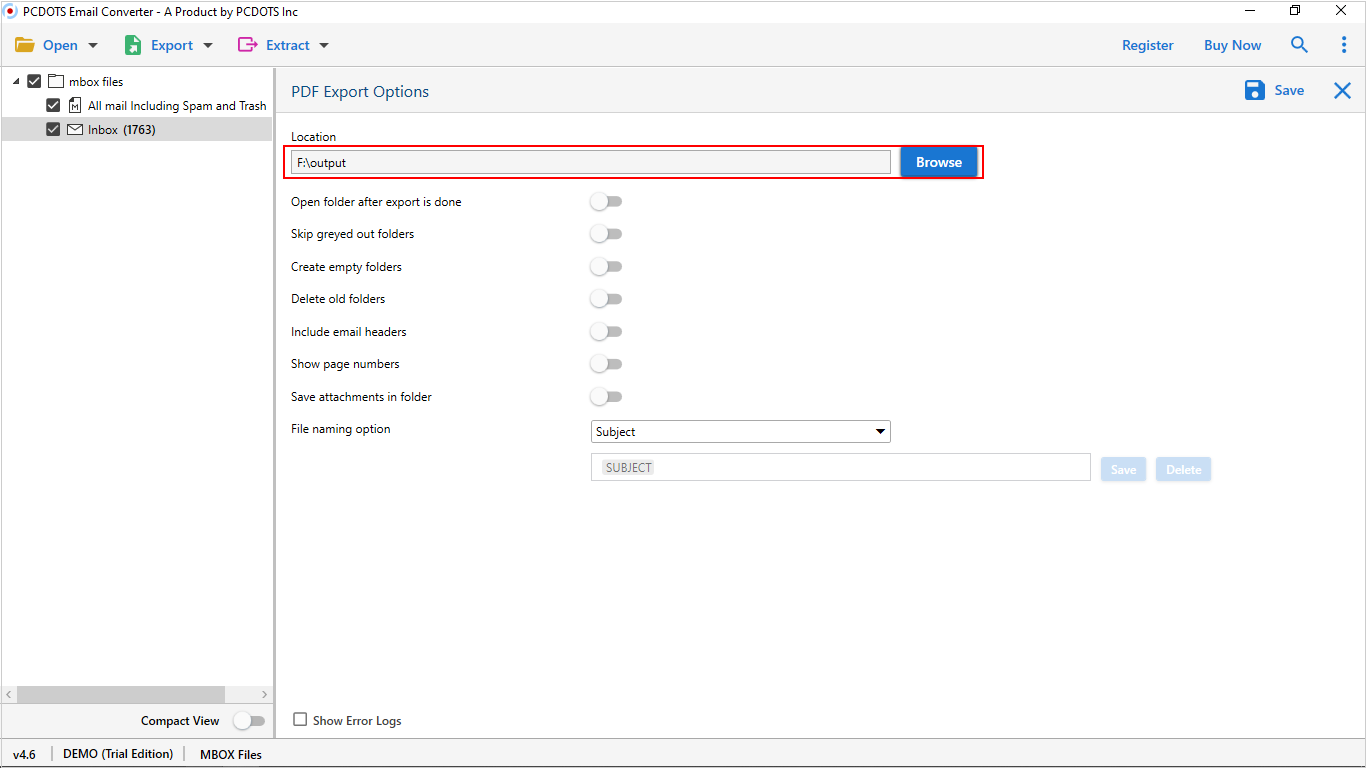
Task: Enable Save attachments in folder toggle
Action: coord(606,397)
